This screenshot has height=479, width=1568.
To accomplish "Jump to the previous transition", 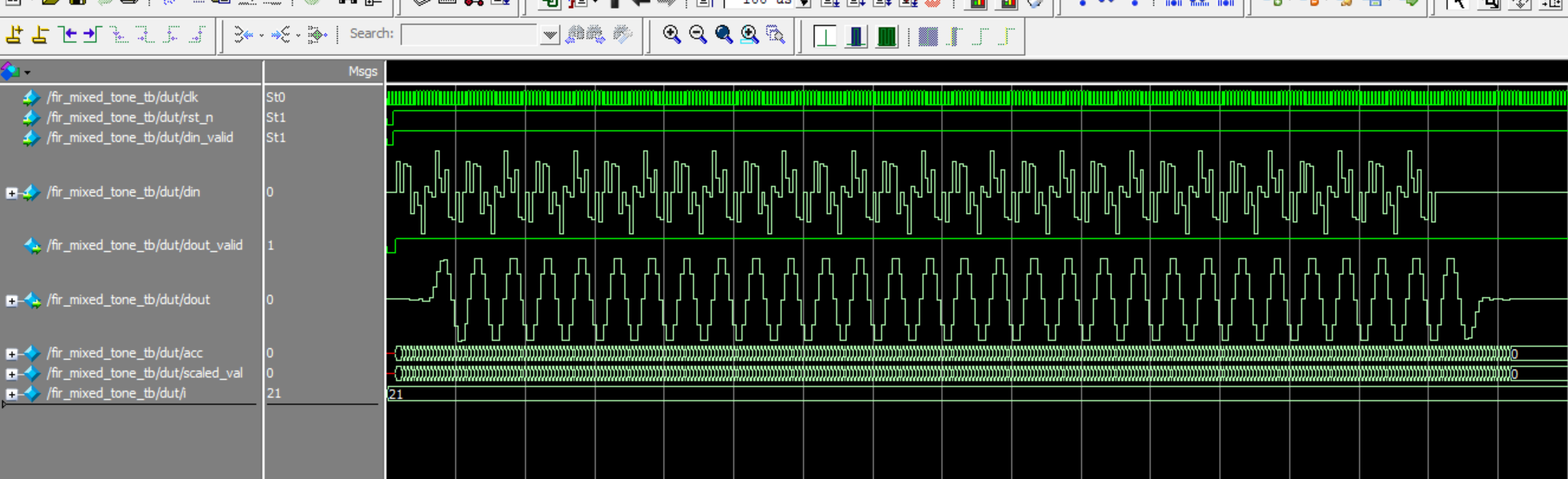I will 67,34.
